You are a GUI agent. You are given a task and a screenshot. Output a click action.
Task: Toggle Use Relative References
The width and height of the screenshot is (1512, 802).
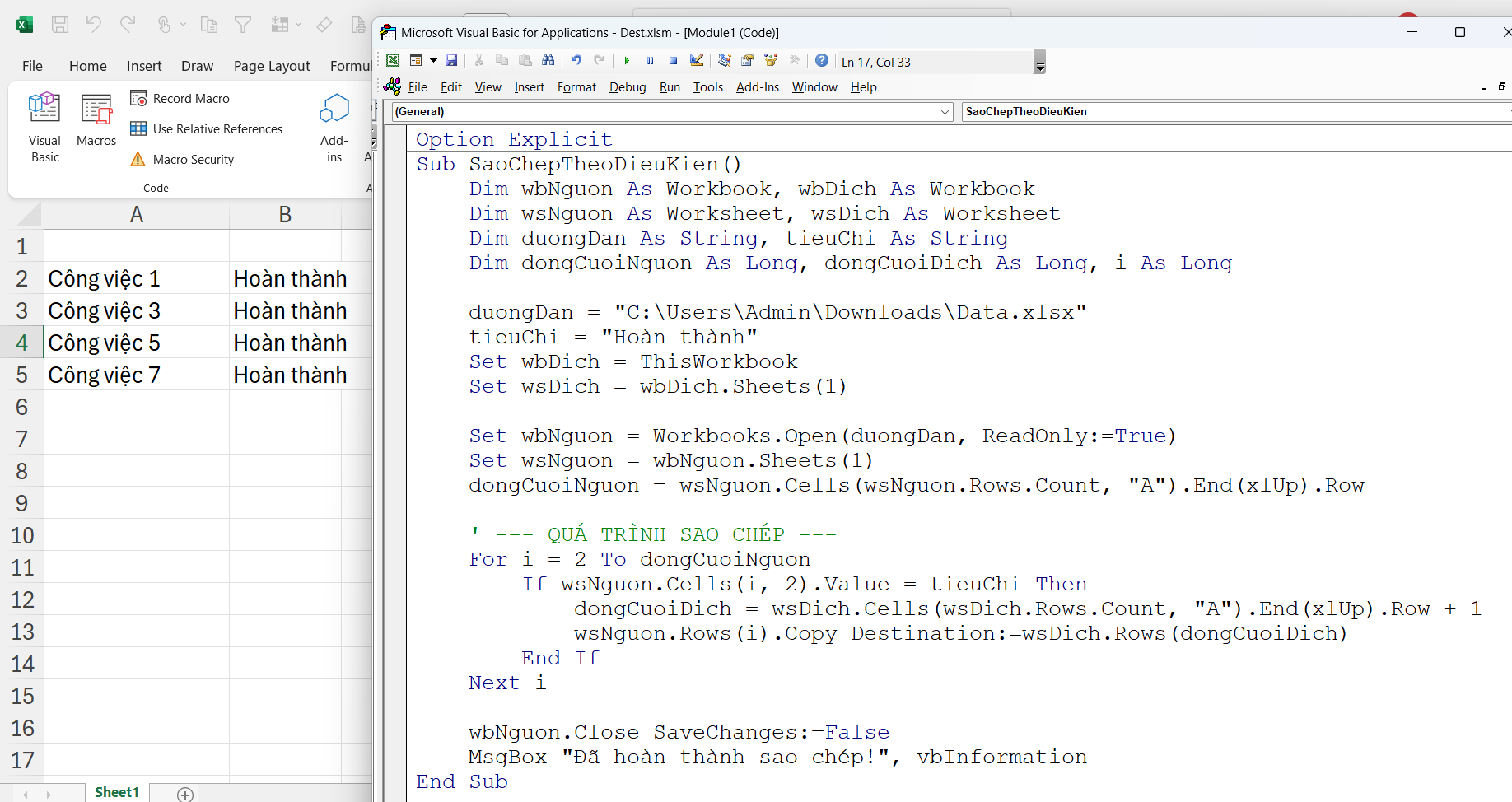tap(207, 129)
